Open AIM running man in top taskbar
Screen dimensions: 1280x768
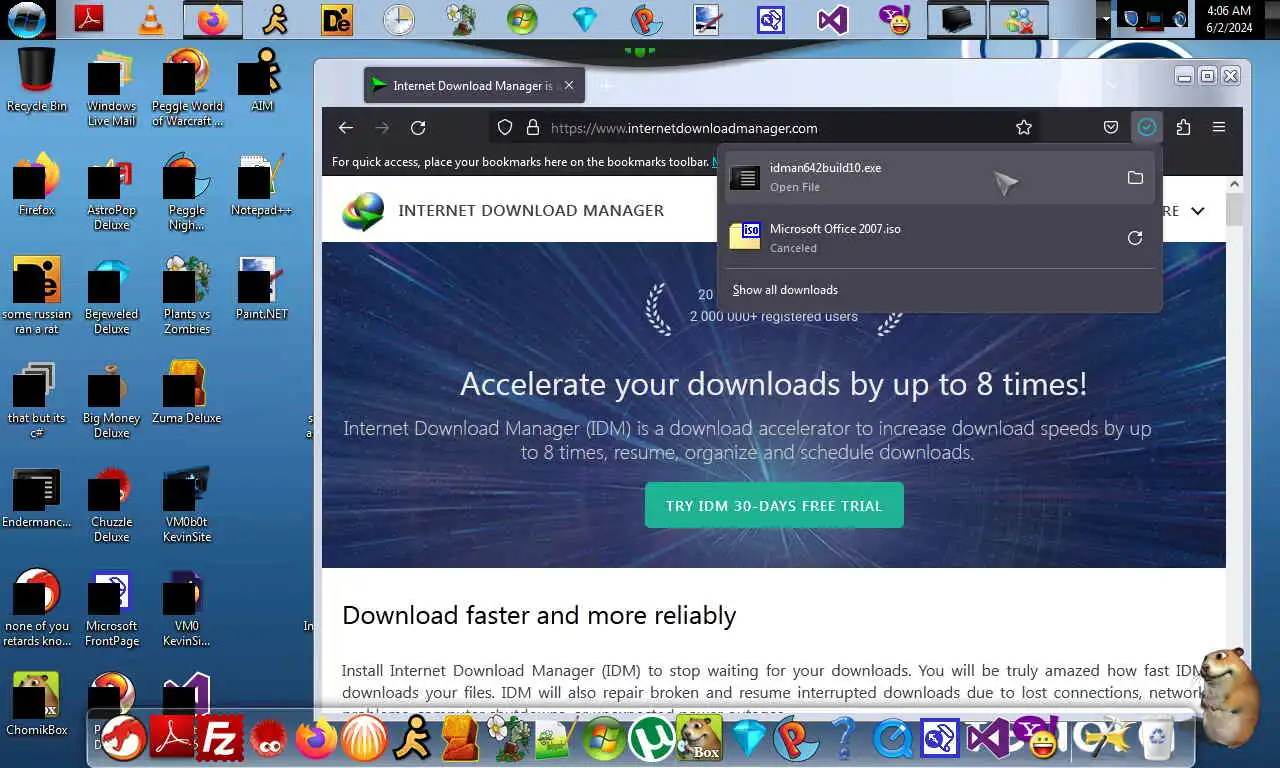275,19
